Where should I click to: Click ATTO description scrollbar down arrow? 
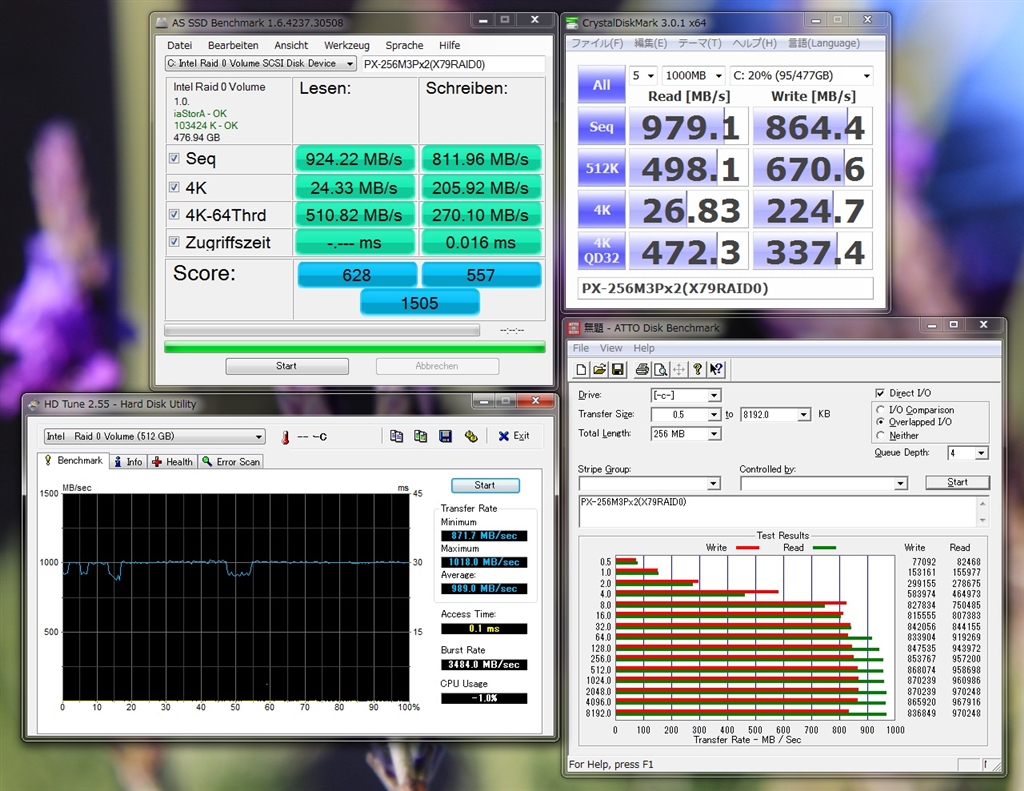click(983, 521)
